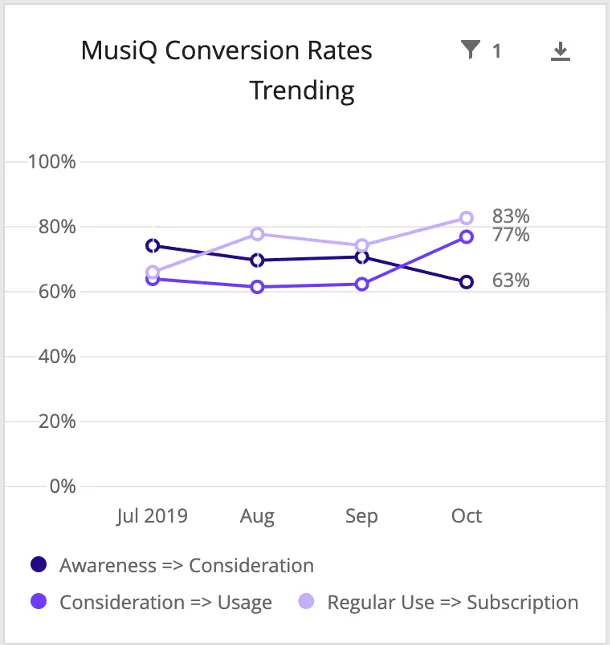This screenshot has width=610, height=645.
Task: Click the 63% data label
Action: point(510,281)
